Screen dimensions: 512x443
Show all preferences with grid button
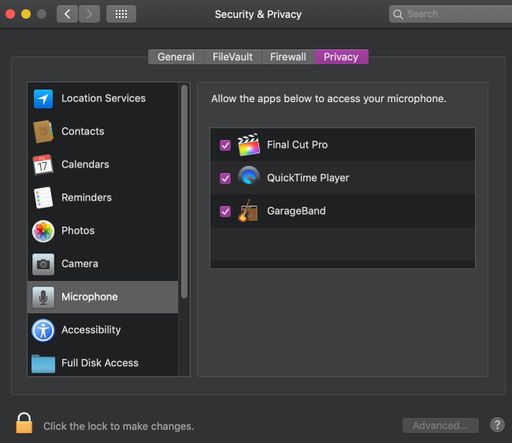tap(121, 14)
